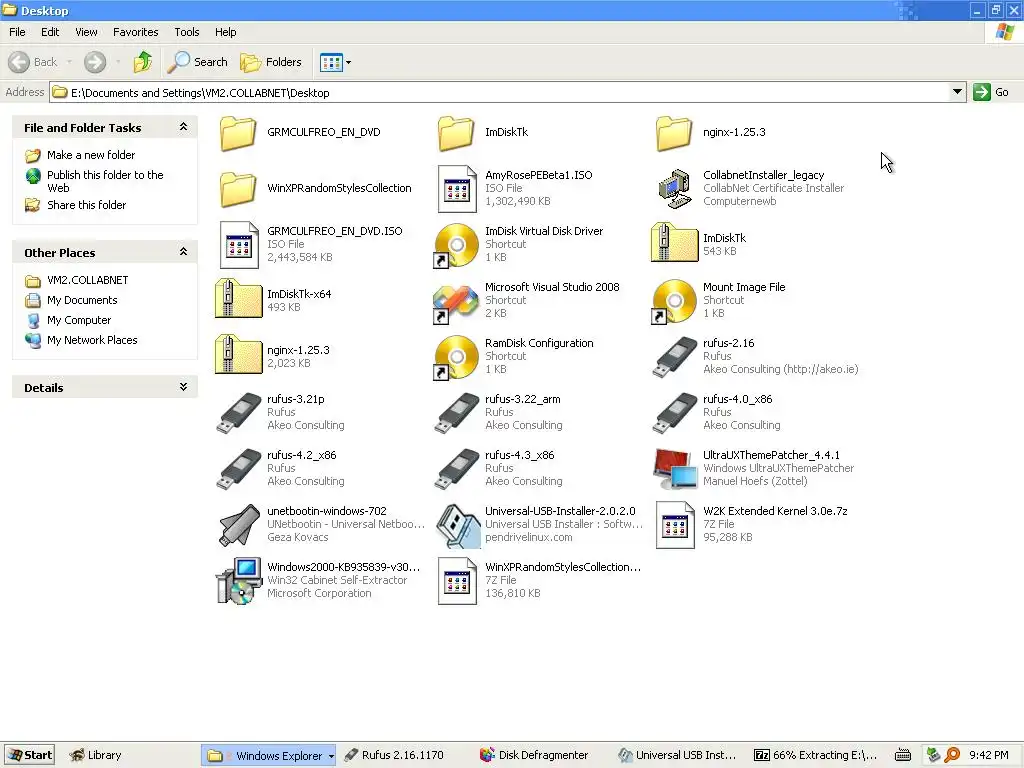The image size is (1024, 768).
Task: Click Make a new folder link
Action: [91, 155]
